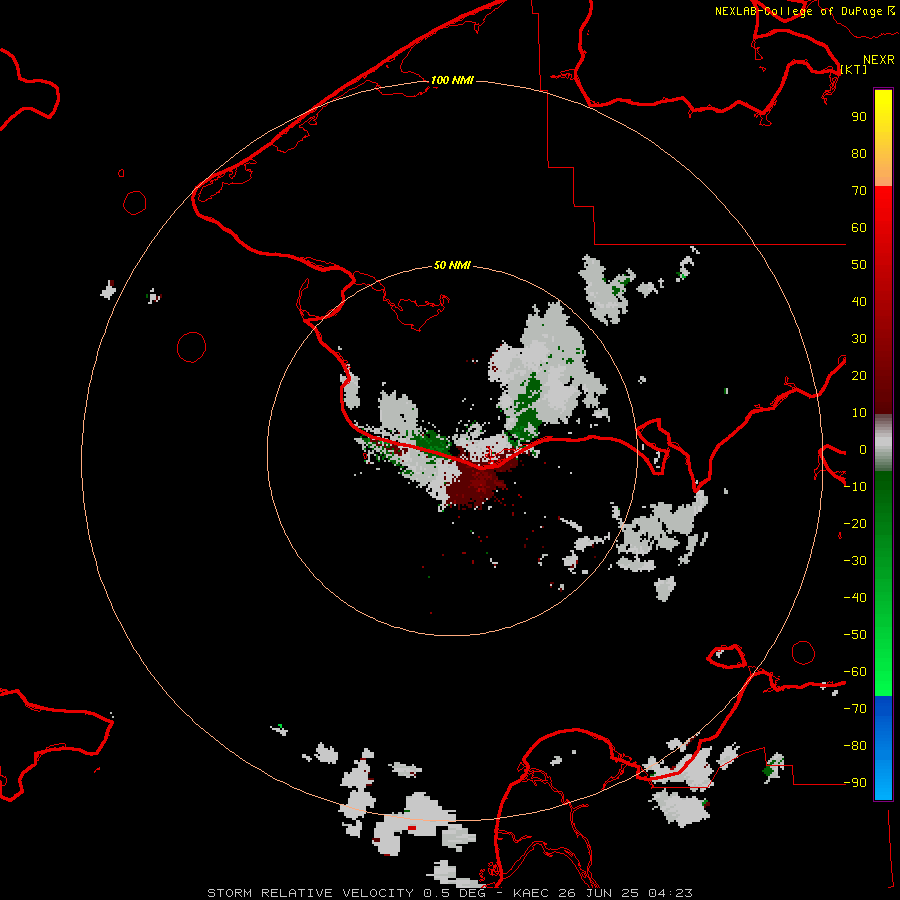
Task: Click the NEXR label above the scale
Action: pos(879,60)
